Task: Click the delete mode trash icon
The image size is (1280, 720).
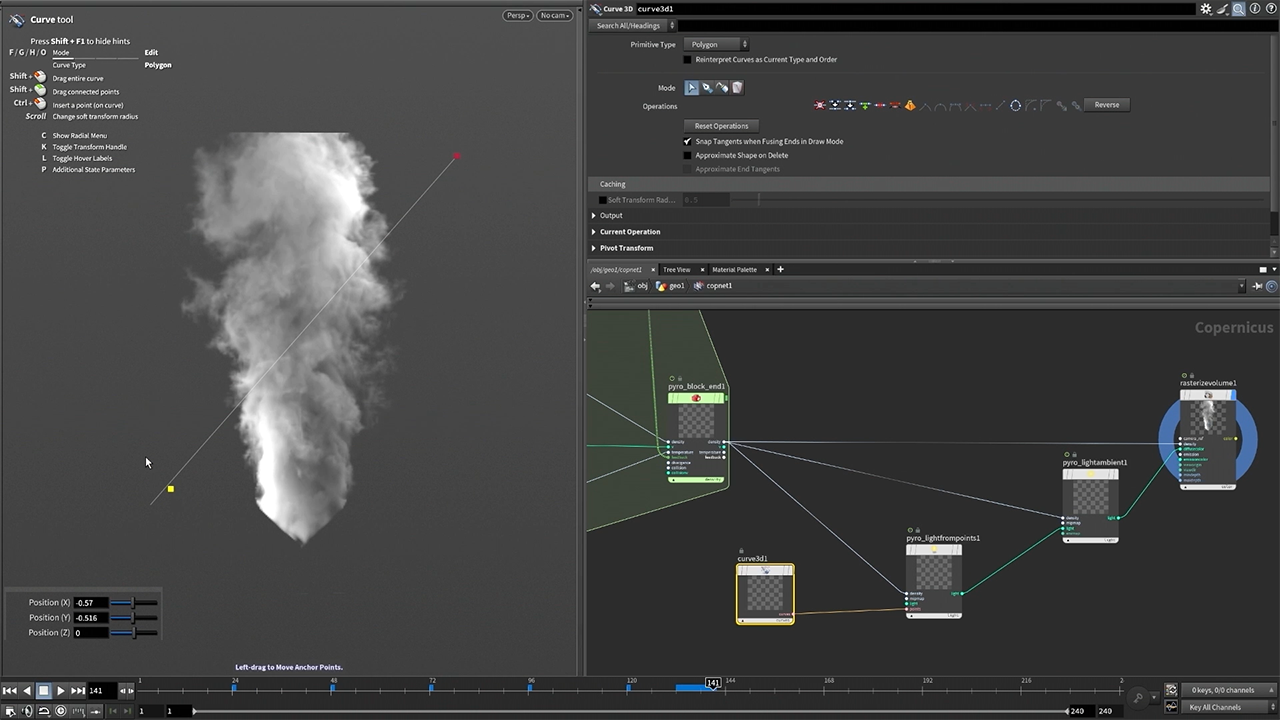Action: coord(737,88)
